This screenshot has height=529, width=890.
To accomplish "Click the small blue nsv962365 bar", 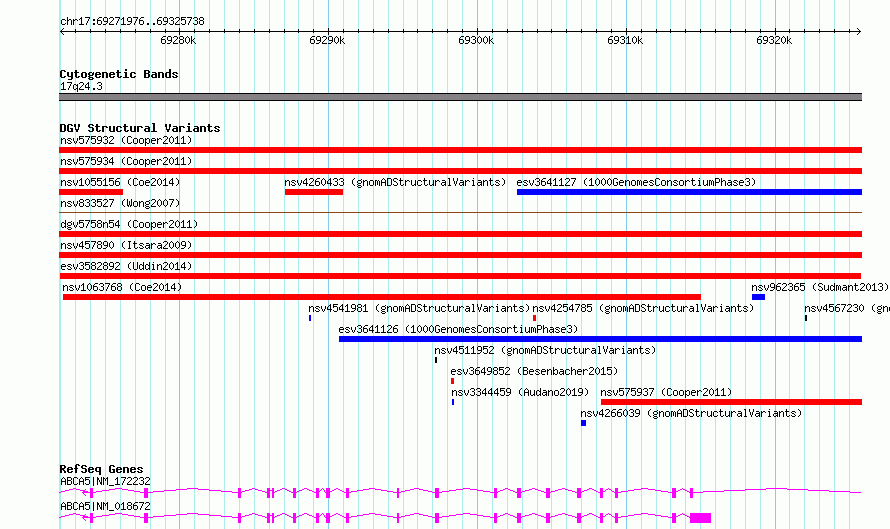I will (x=758, y=297).
